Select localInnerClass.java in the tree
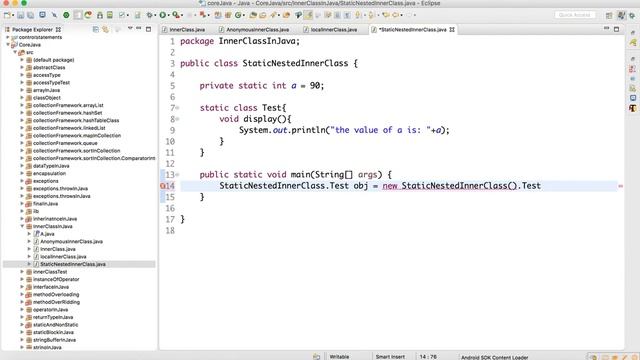Viewport: 640px width, 360px height. pyautogui.click(x=63, y=256)
